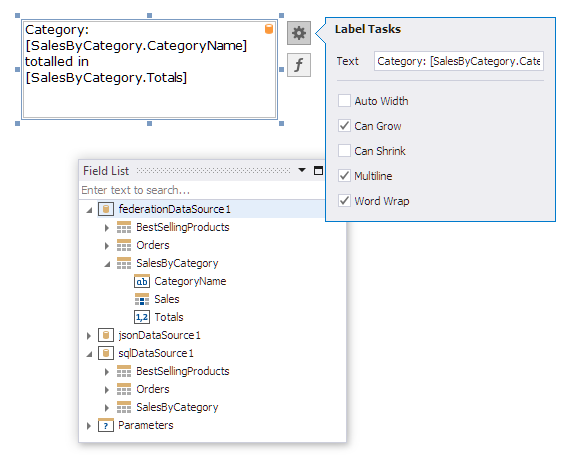Maximize the Field List panel
The width and height of the screenshot is (570, 459).
coord(318,170)
